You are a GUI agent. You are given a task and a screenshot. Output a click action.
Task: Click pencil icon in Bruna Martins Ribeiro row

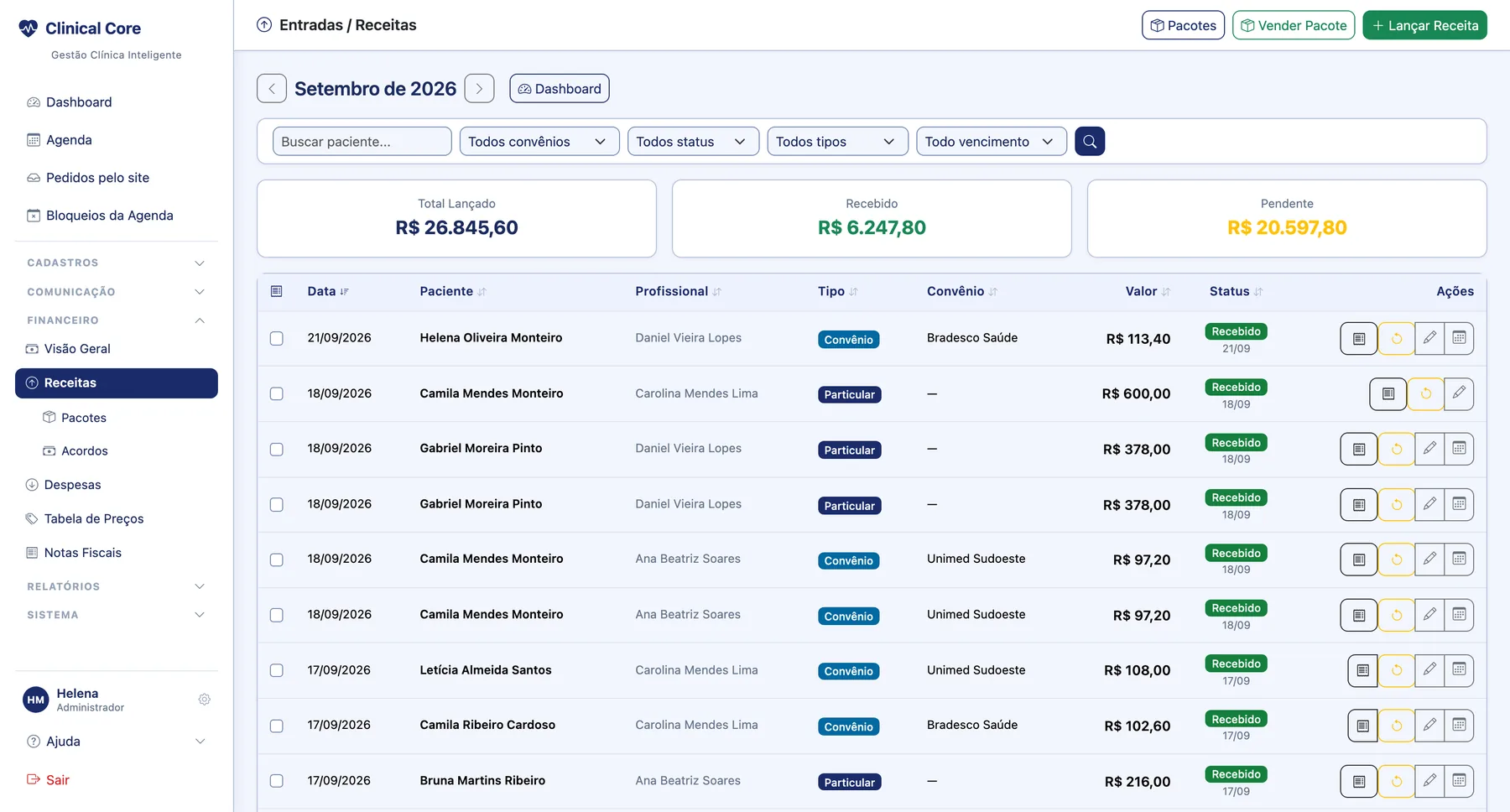tap(1429, 781)
